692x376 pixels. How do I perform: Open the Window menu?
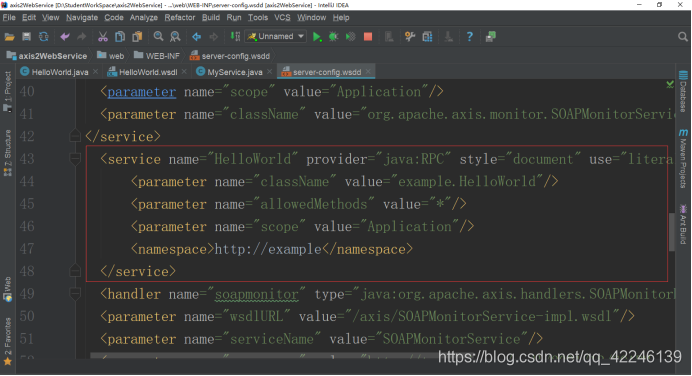[311, 18]
